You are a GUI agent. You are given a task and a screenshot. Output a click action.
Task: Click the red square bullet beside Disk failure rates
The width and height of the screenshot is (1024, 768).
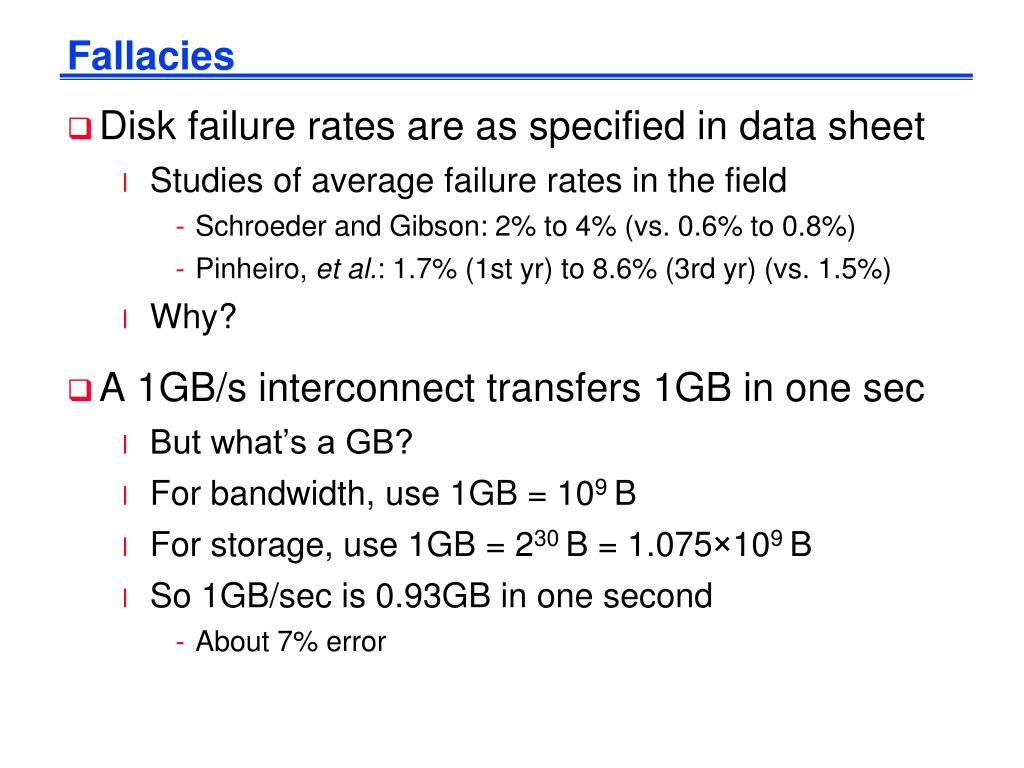click(x=80, y=127)
